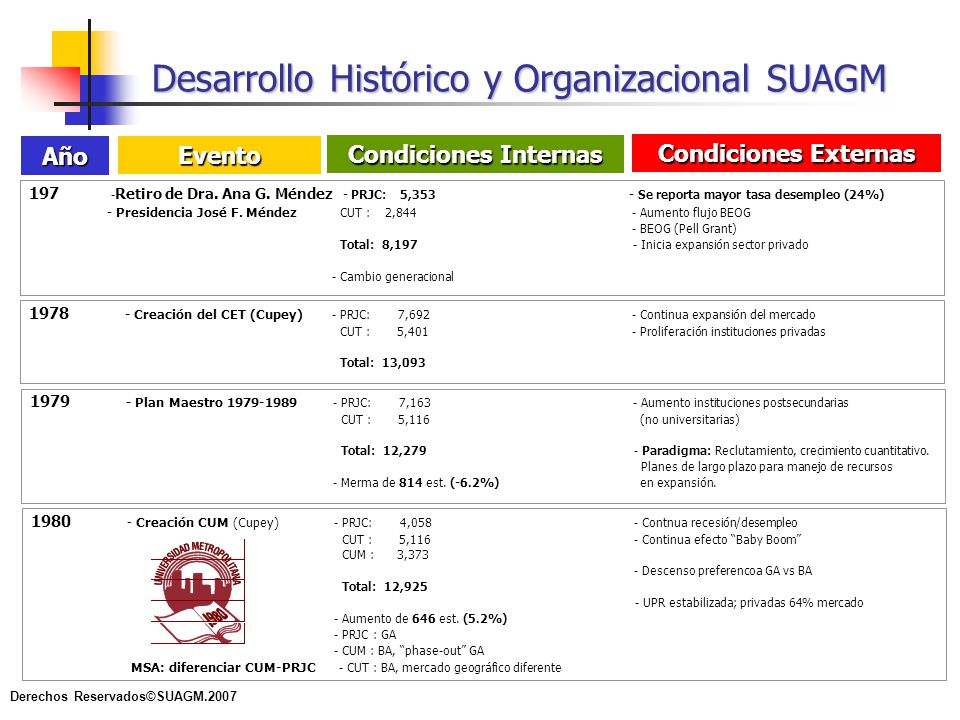Click Aumento instituciones postsecundarias line
The width and height of the screenshot is (960, 720).
tap(741, 403)
